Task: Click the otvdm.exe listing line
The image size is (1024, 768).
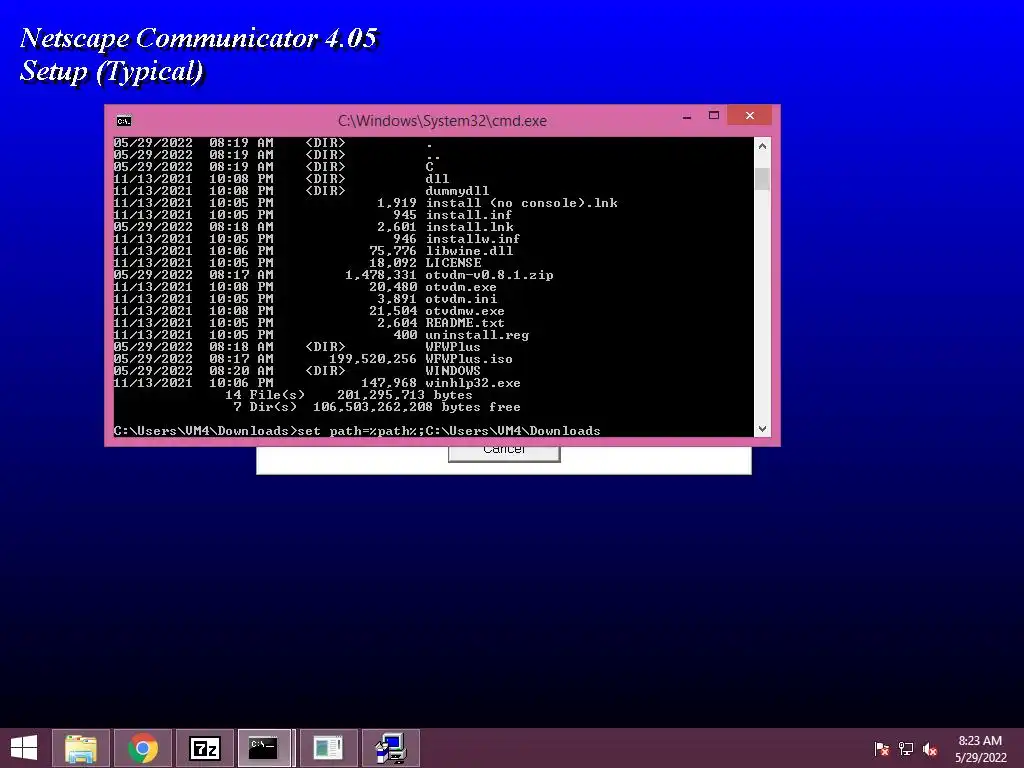Action: point(305,287)
